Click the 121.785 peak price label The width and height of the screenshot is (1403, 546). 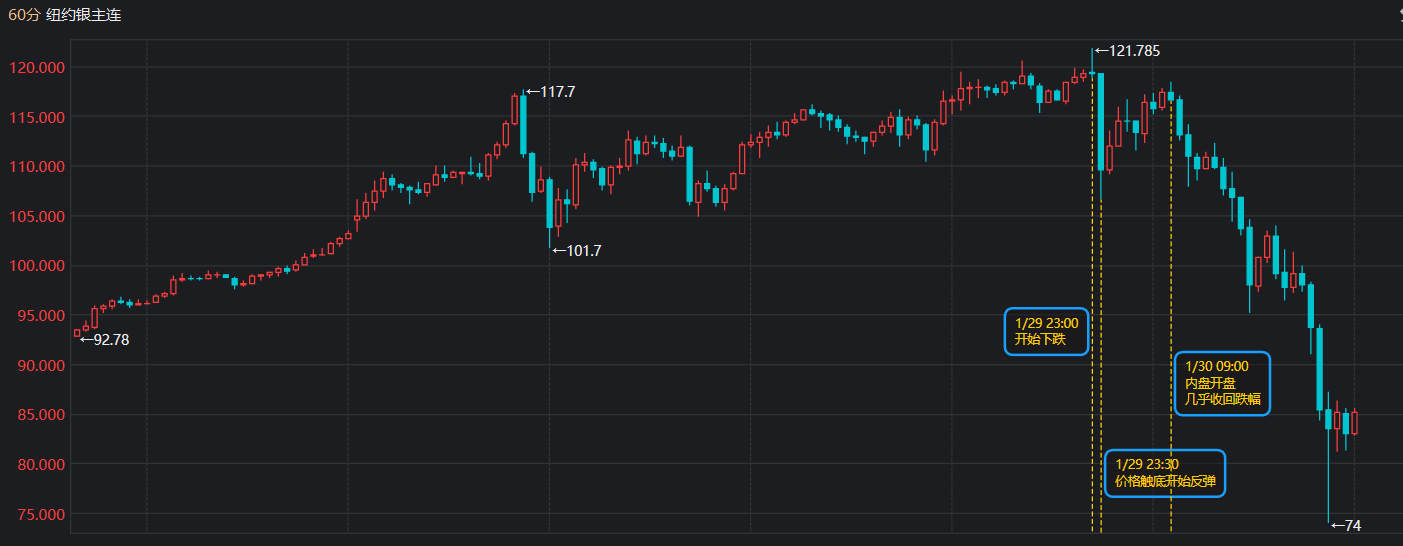click(x=1127, y=50)
